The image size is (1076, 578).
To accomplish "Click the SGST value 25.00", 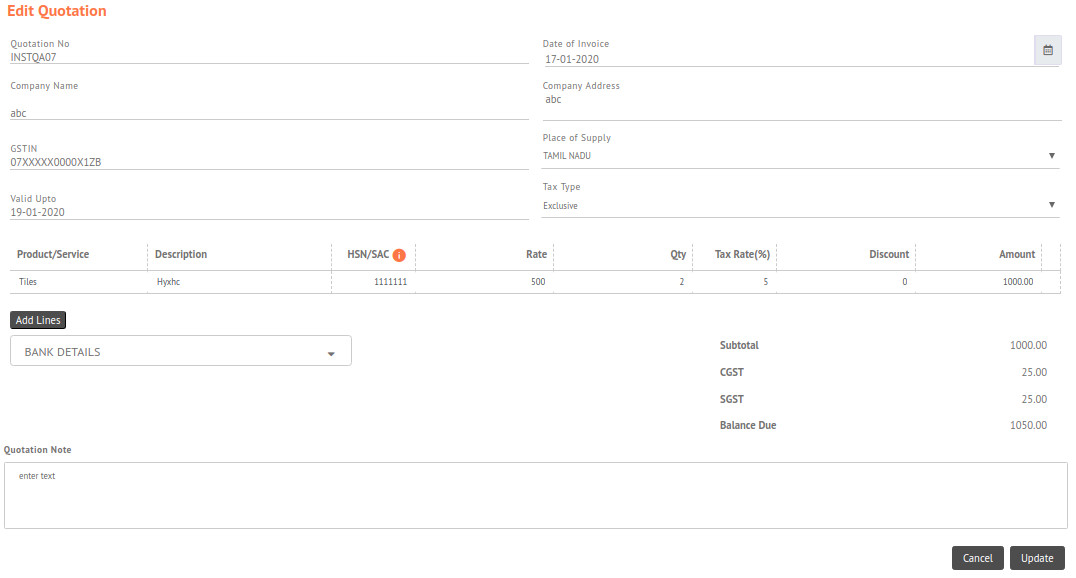I will pos(1034,399).
